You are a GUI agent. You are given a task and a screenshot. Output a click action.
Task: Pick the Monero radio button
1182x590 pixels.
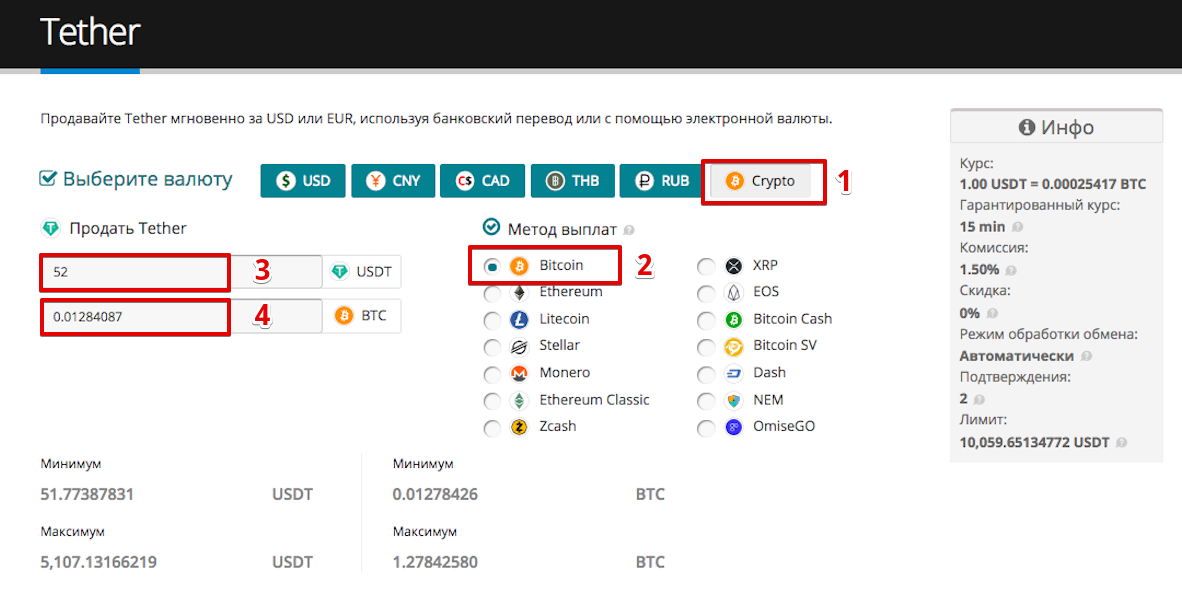point(492,374)
